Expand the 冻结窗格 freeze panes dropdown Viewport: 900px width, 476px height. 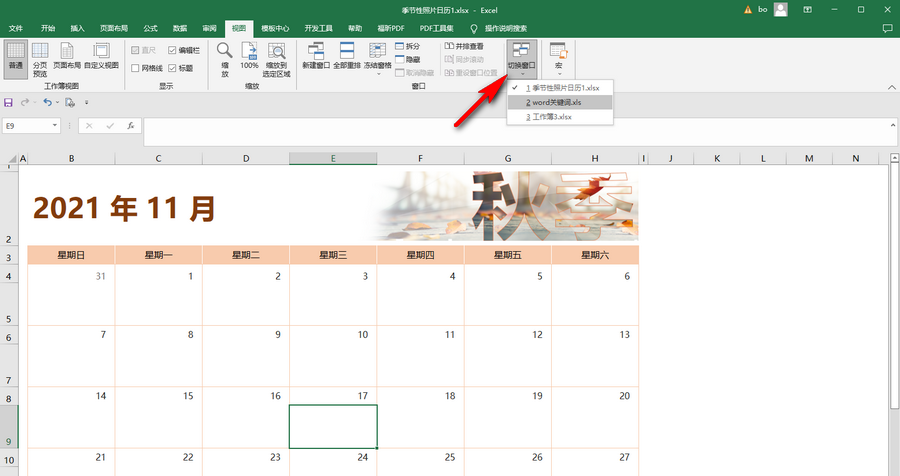coord(377,64)
